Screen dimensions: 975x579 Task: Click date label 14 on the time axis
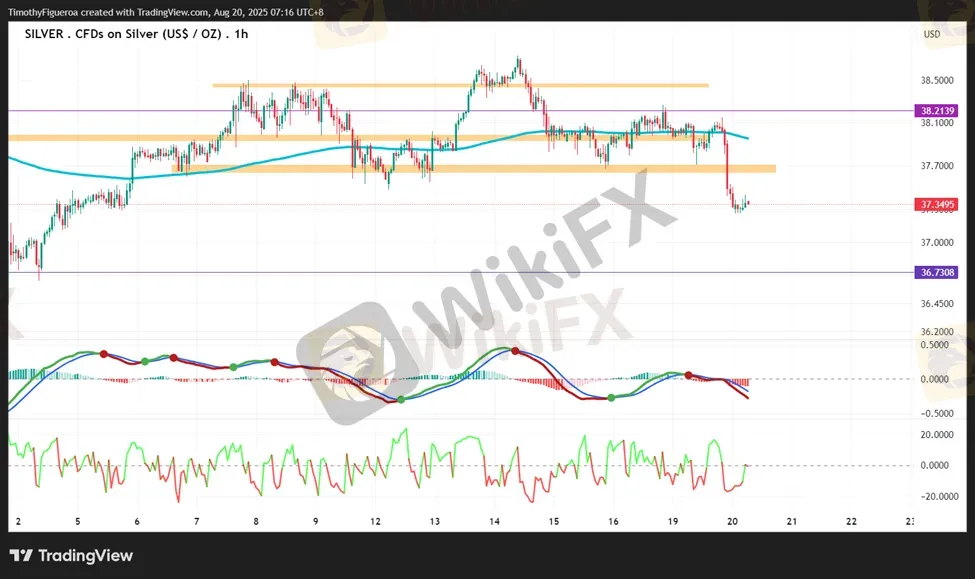[494, 522]
